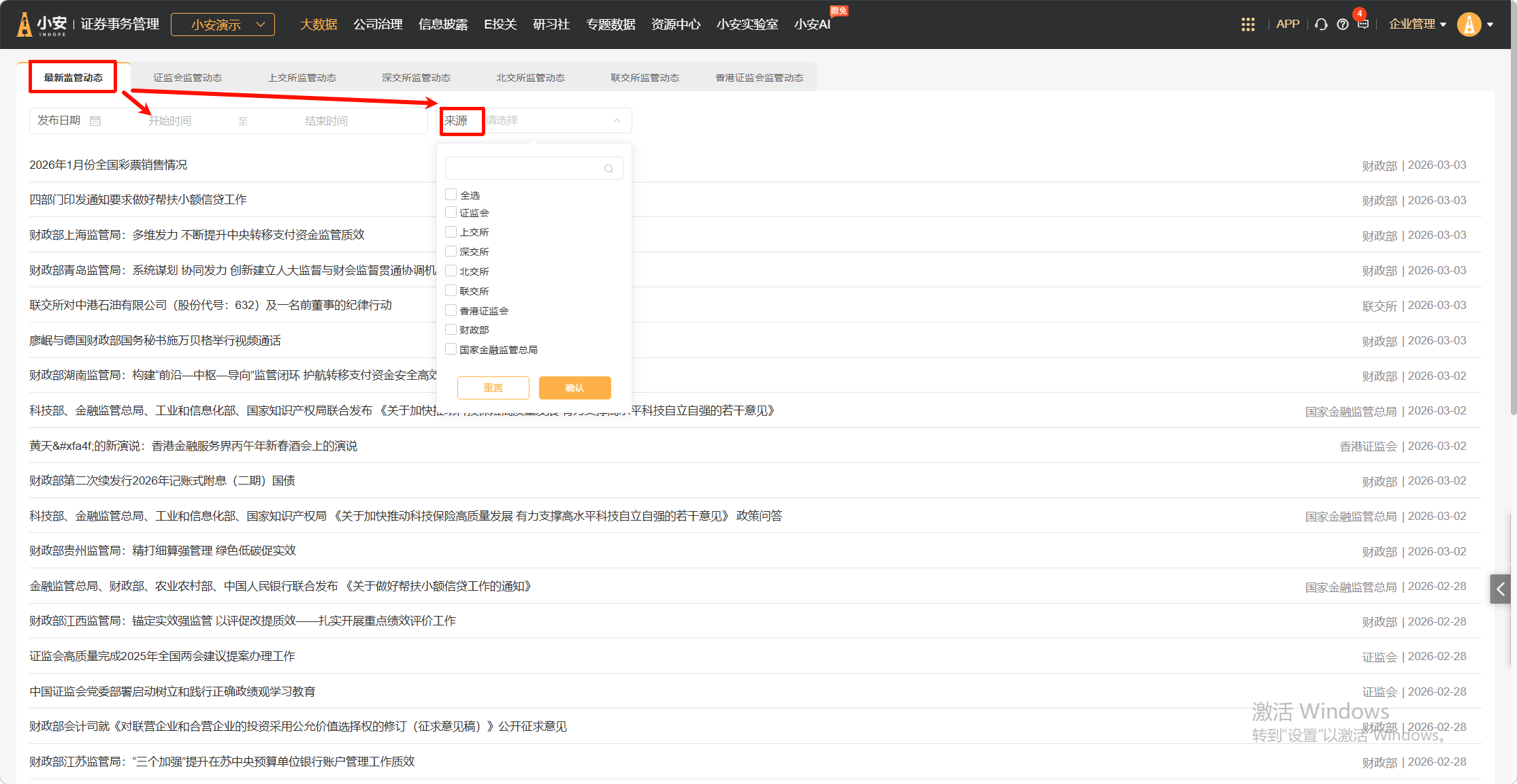This screenshot has width=1517, height=784.
Task: Click the calendar icon beside 发布日期
Action: point(95,121)
